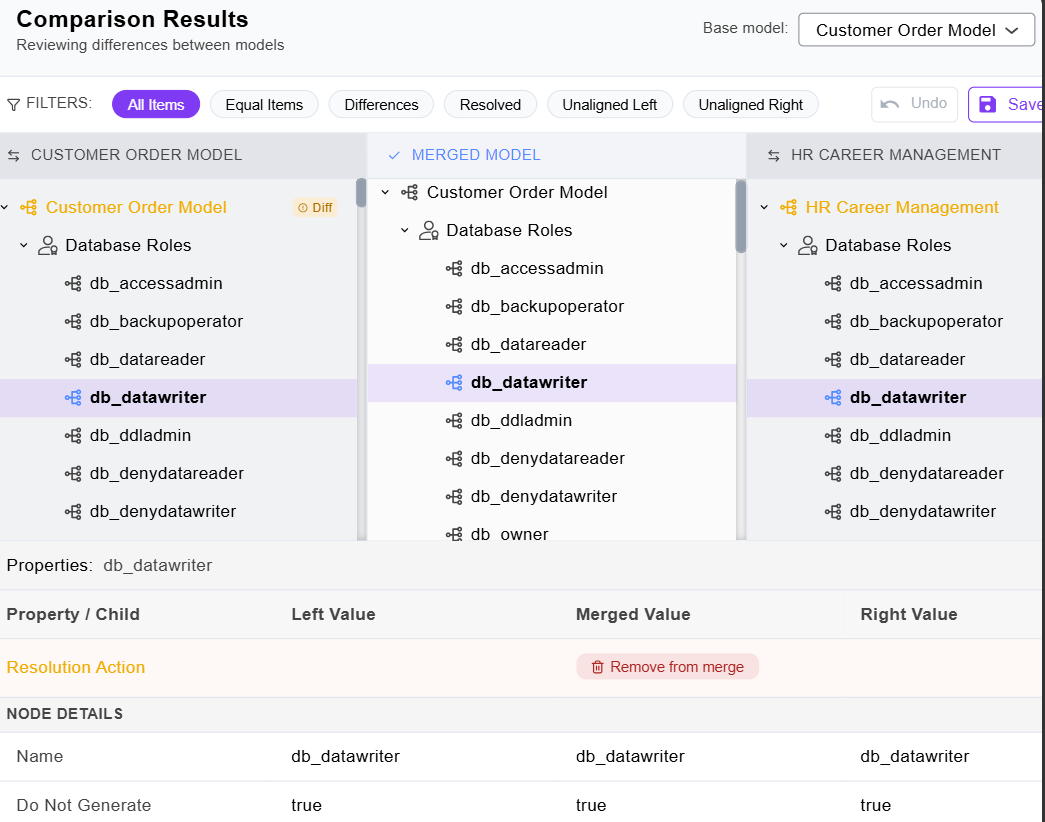Click db_datareader icon in left panel

pyautogui.click(x=73, y=359)
